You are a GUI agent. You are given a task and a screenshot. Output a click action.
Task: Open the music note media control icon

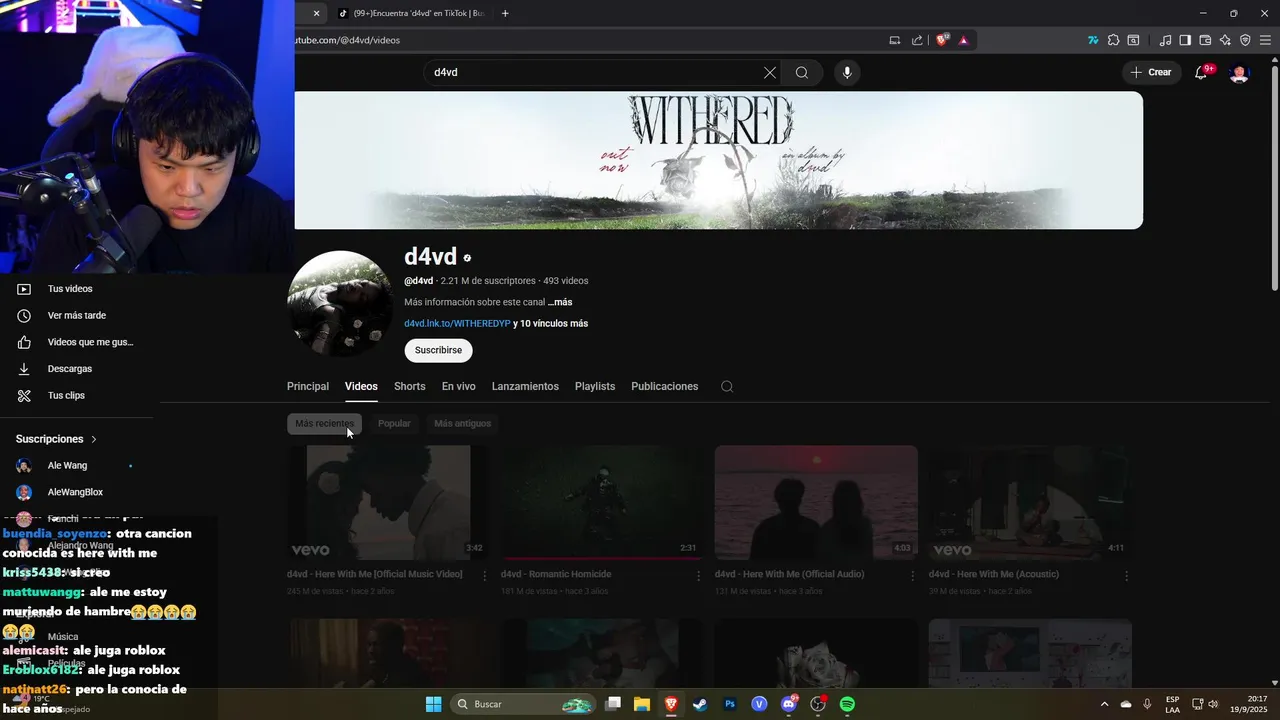click(x=1165, y=40)
